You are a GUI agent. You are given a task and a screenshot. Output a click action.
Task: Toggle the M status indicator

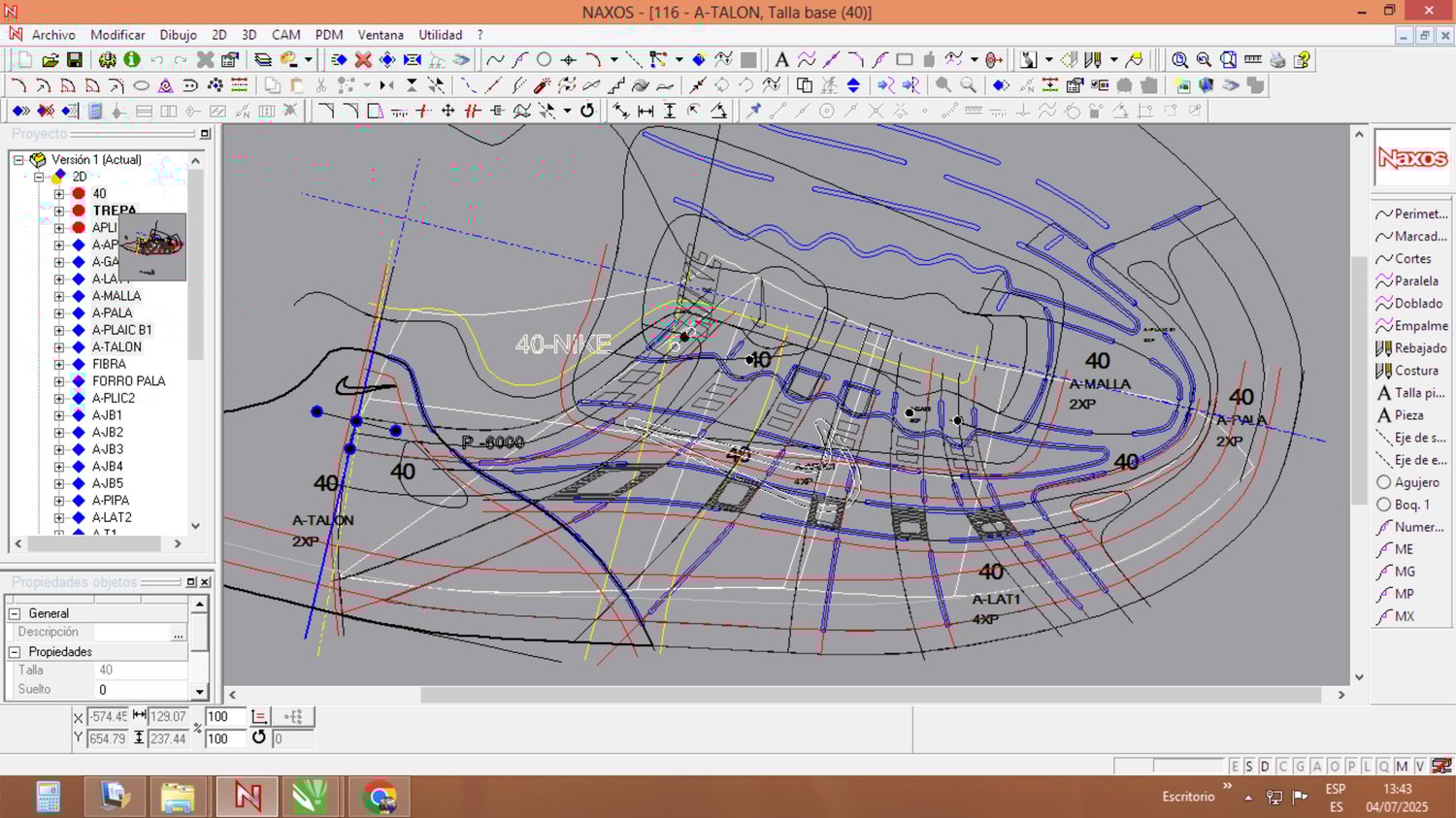tap(1402, 767)
